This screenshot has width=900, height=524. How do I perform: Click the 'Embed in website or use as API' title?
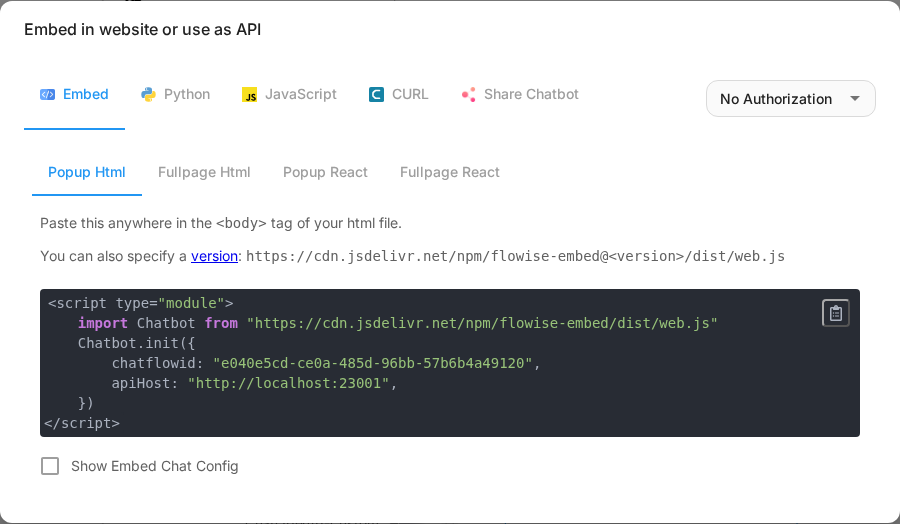pos(142,30)
